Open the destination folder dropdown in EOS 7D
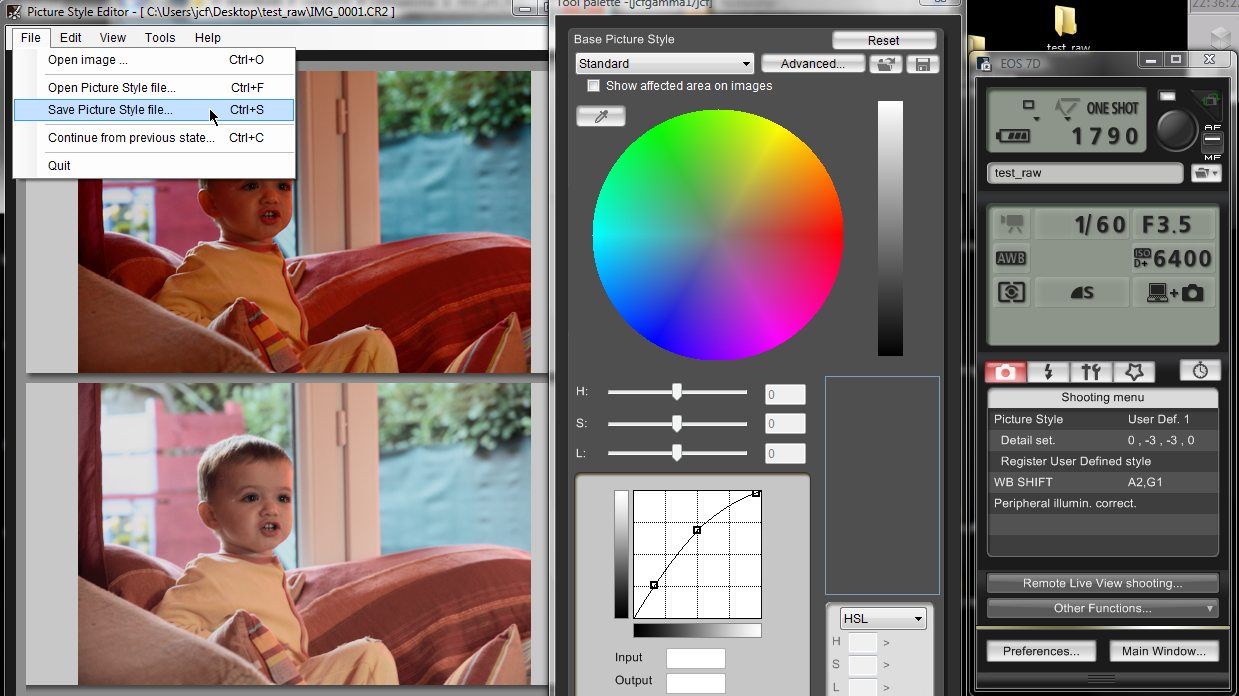This screenshot has width=1239, height=696. click(1206, 173)
